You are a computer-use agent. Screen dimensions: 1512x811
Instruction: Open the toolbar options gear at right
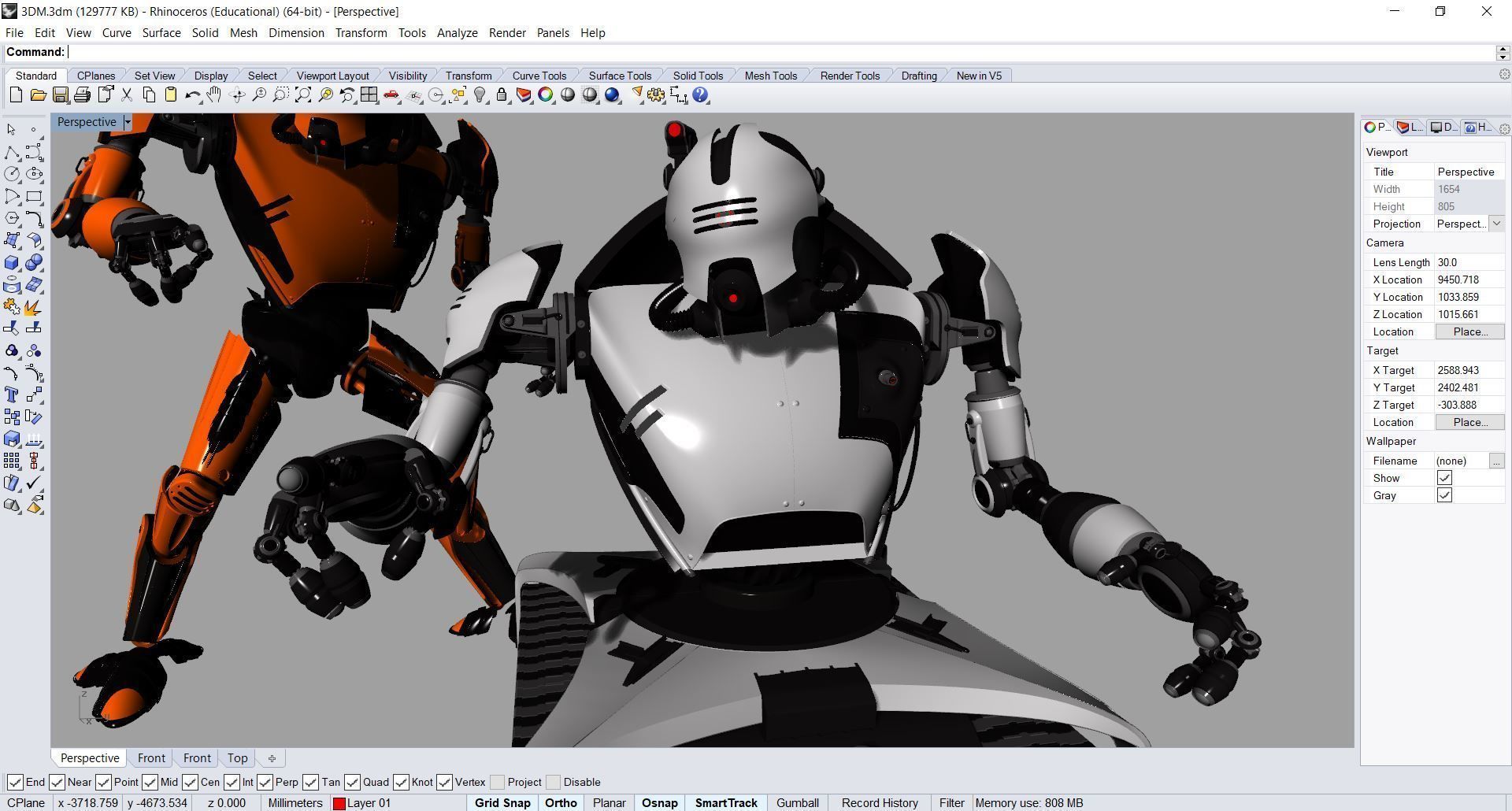click(1504, 74)
